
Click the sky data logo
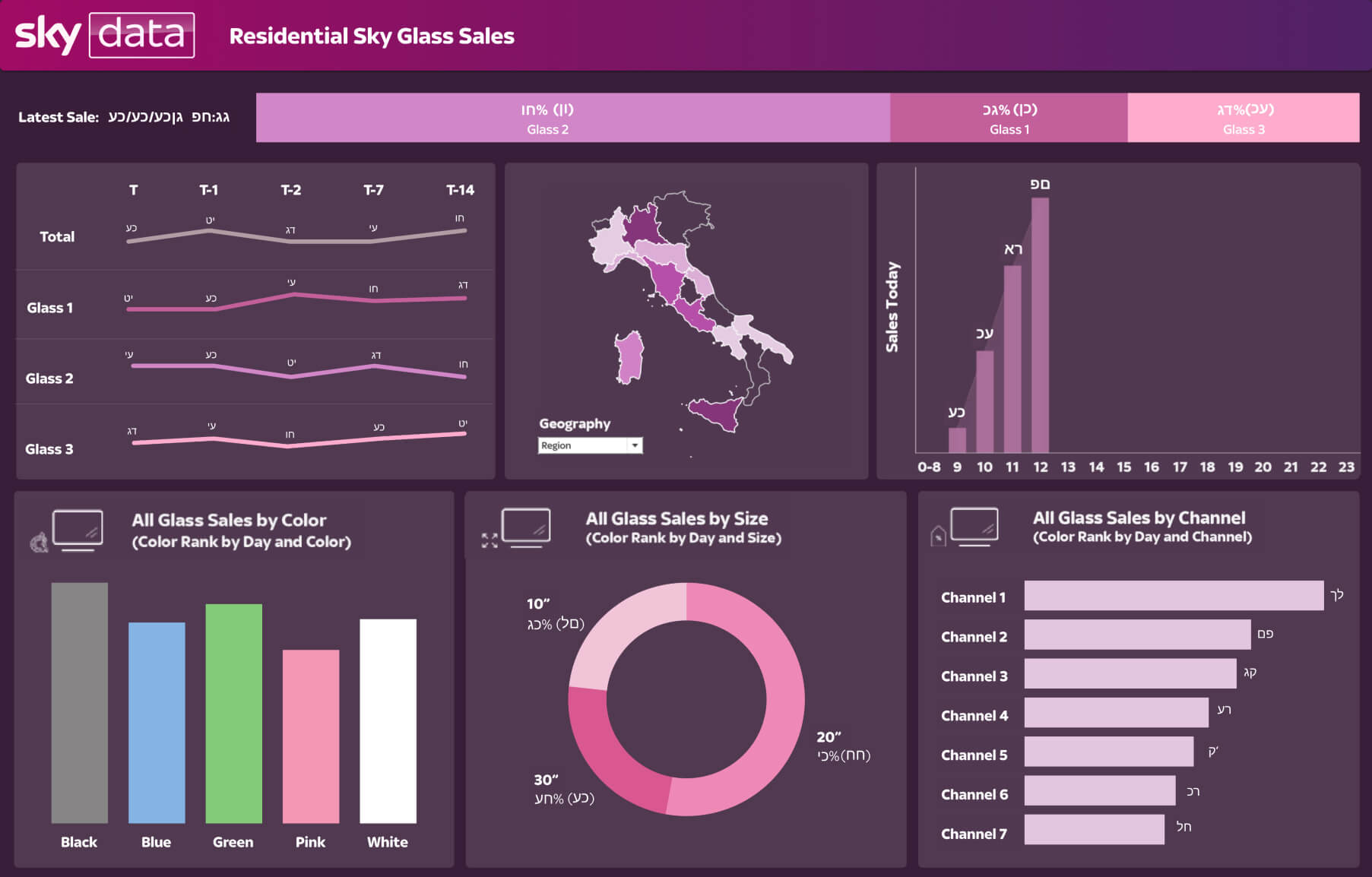click(x=105, y=35)
